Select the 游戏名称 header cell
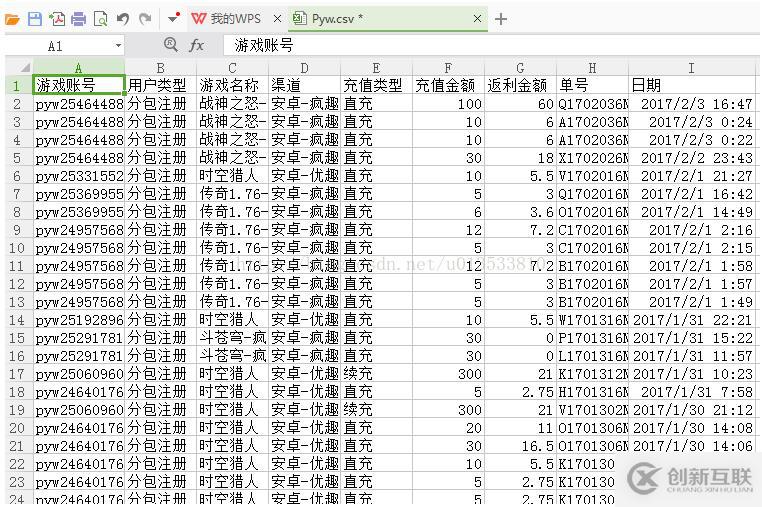 232,86
